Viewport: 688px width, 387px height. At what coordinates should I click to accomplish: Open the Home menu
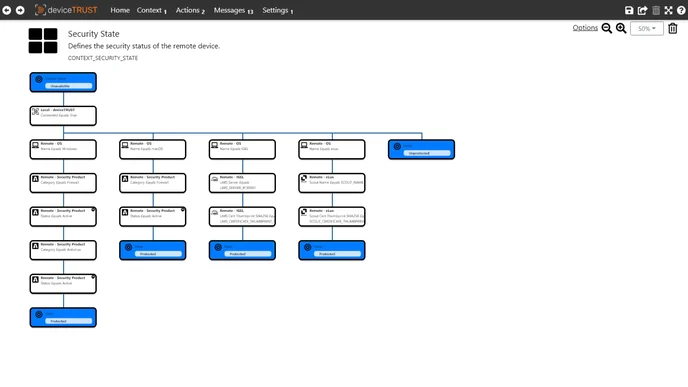coord(120,10)
